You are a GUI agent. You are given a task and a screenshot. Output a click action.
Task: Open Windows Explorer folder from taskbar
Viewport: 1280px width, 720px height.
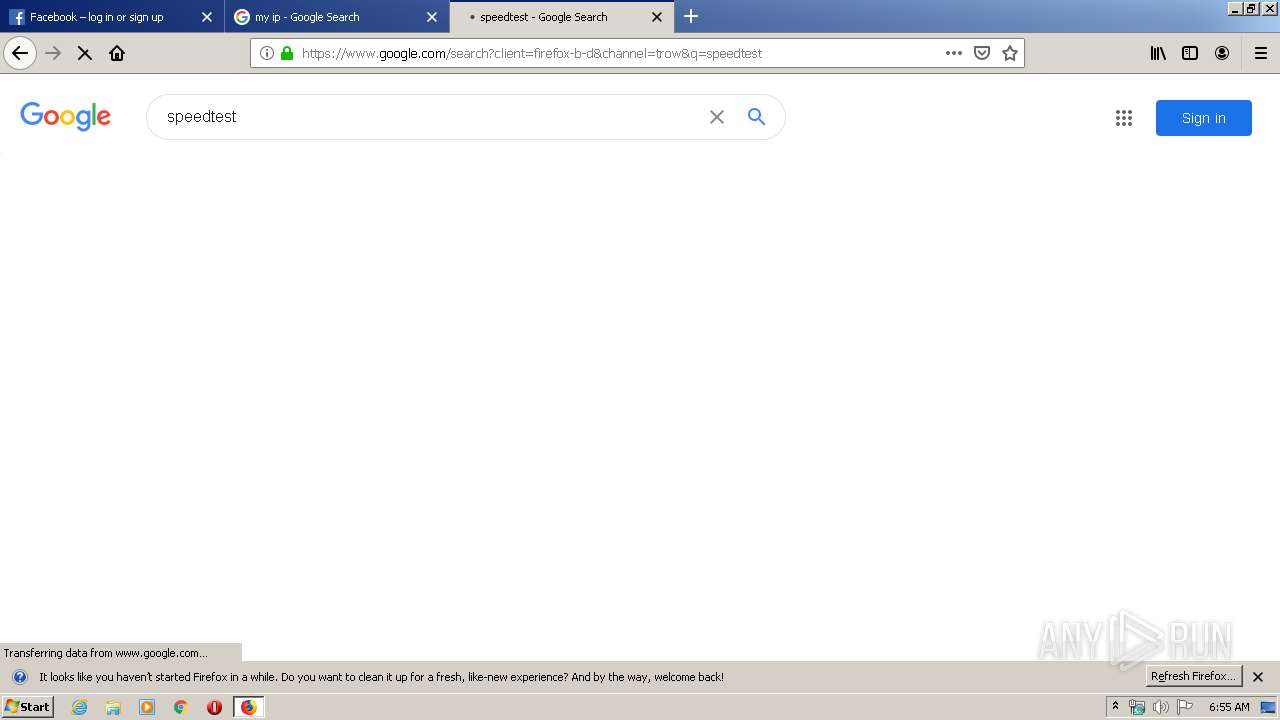[x=113, y=707]
